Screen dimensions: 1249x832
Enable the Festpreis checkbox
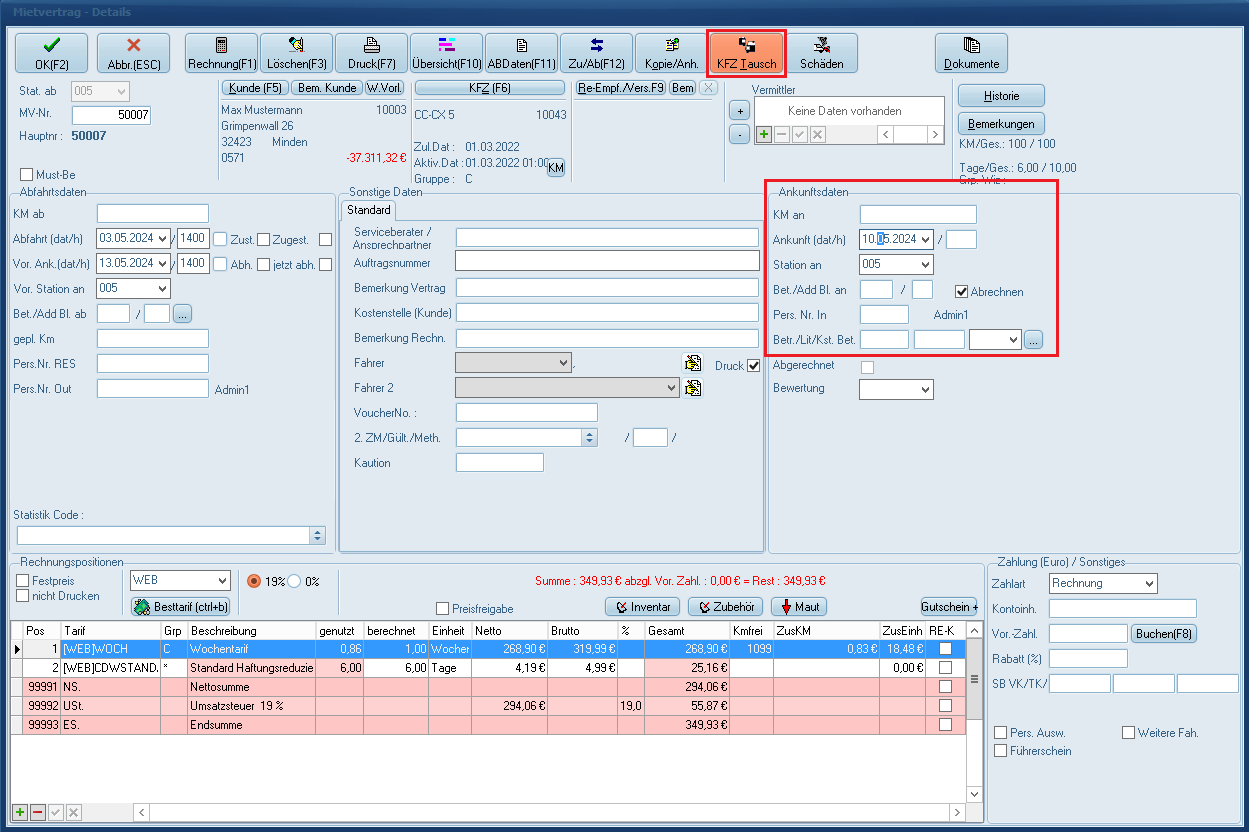pyautogui.click(x=23, y=581)
